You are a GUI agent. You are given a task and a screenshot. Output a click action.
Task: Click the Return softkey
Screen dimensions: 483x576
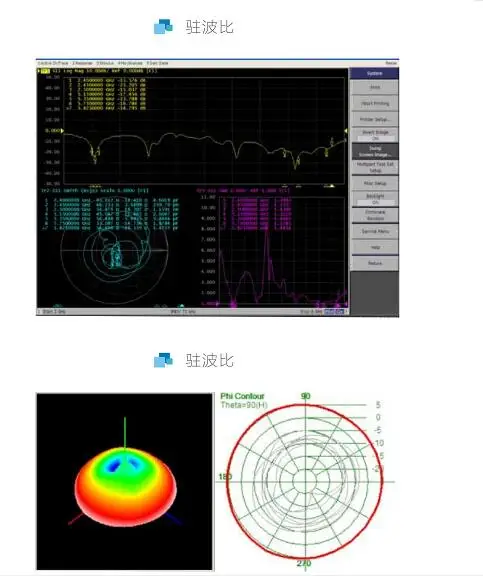tap(375, 263)
